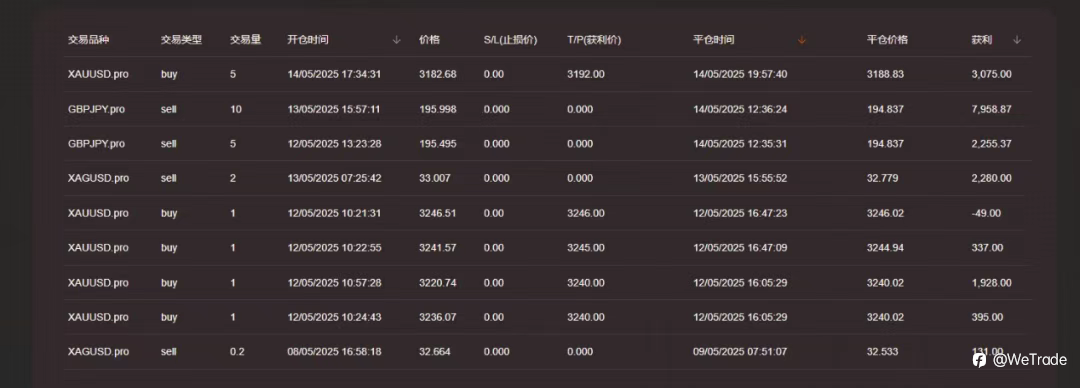This screenshot has height=388, width=1080.
Task: Select the XAGUSD.pro row with profit 2,280.00
Action: (x=548, y=178)
